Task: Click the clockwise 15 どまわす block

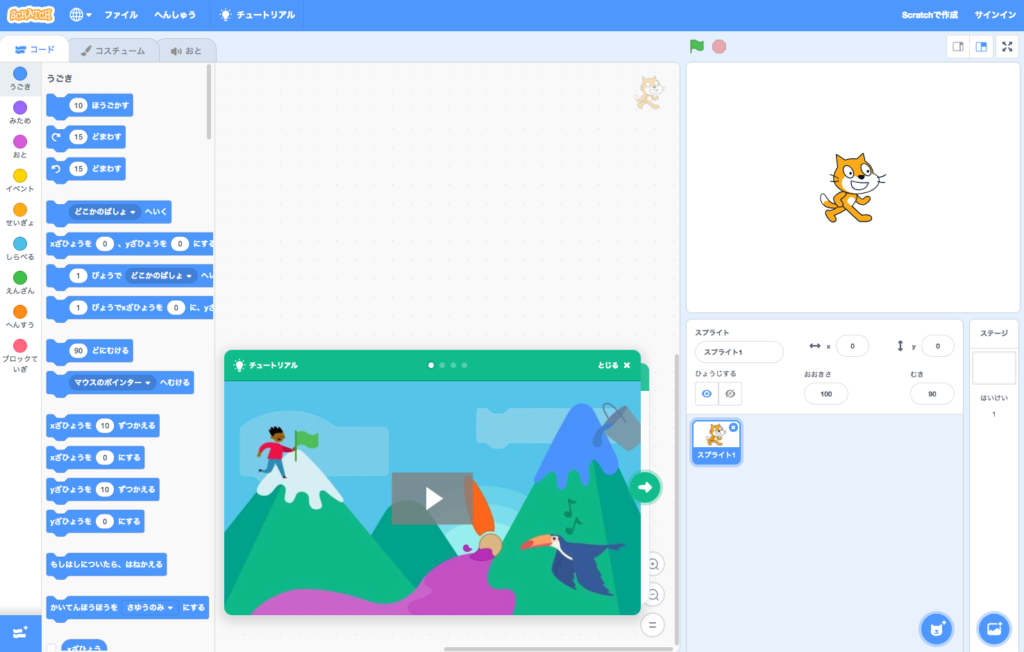Action: [86, 137]
